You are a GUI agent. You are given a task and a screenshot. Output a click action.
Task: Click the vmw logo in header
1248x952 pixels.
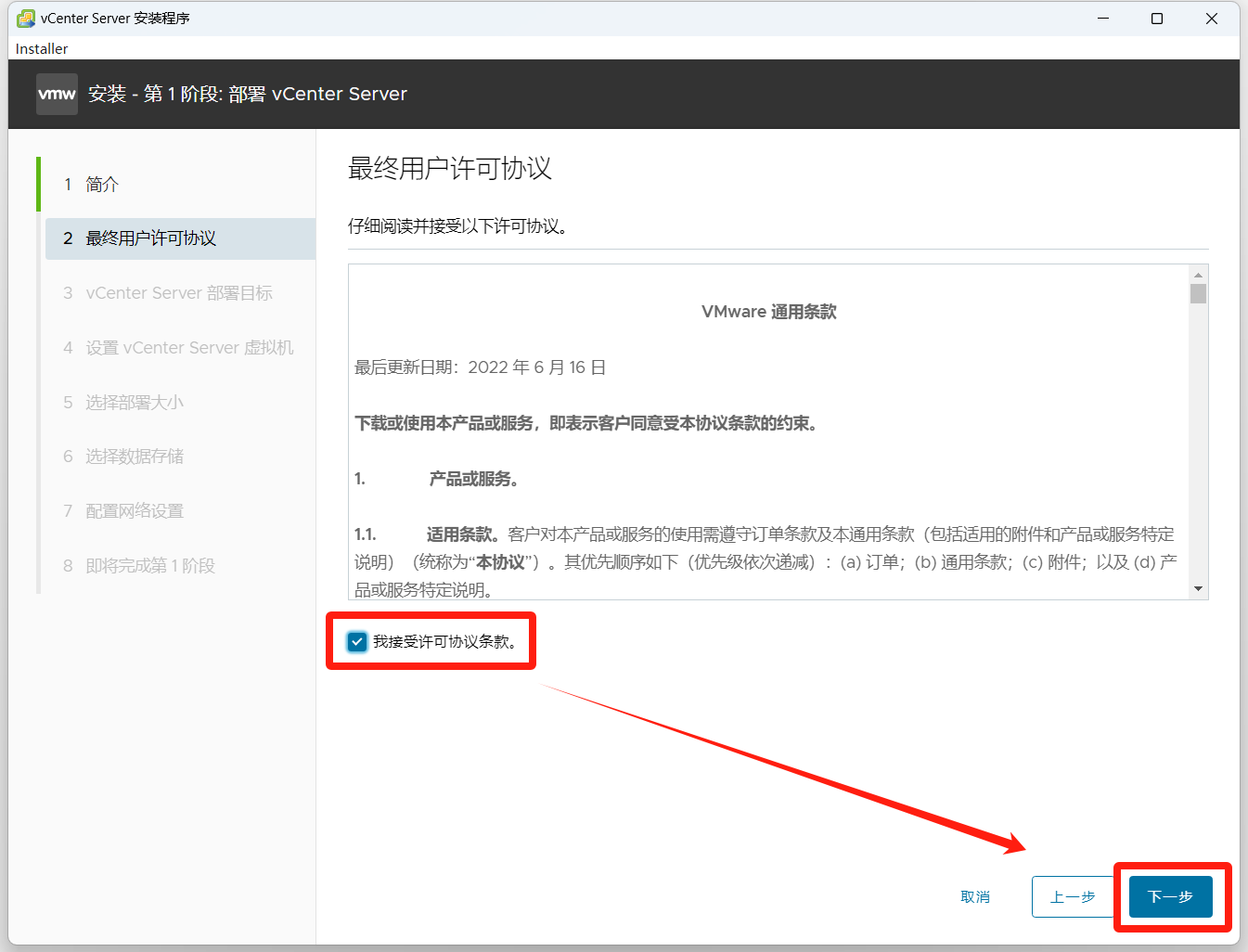57,94
